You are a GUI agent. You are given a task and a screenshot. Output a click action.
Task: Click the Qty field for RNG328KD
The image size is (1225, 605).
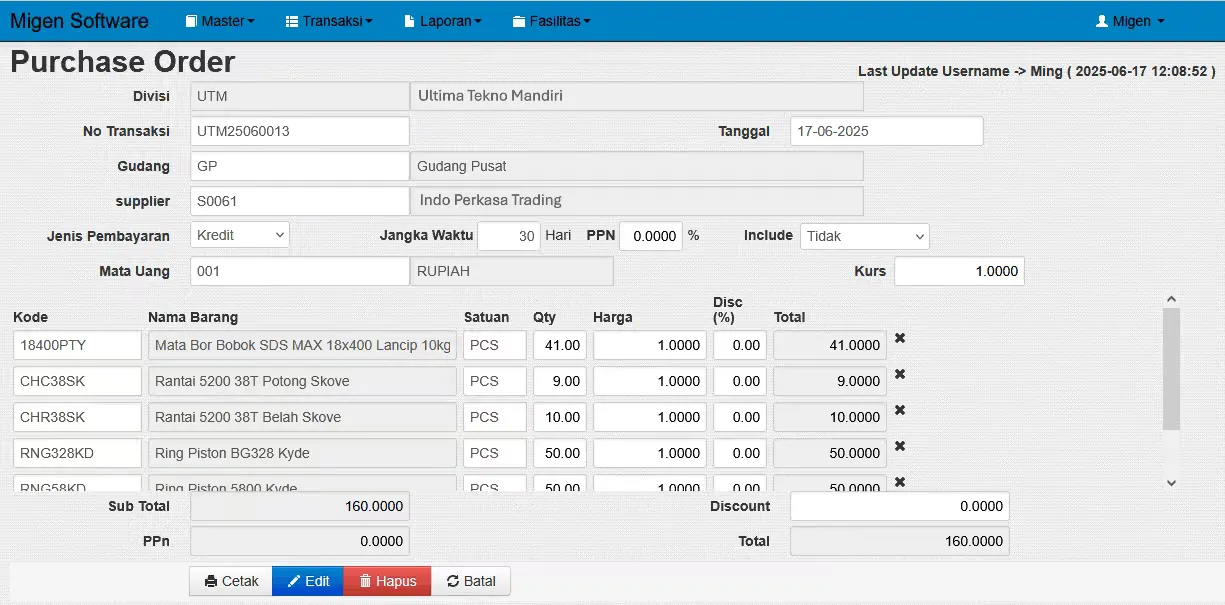pos(560,453)
